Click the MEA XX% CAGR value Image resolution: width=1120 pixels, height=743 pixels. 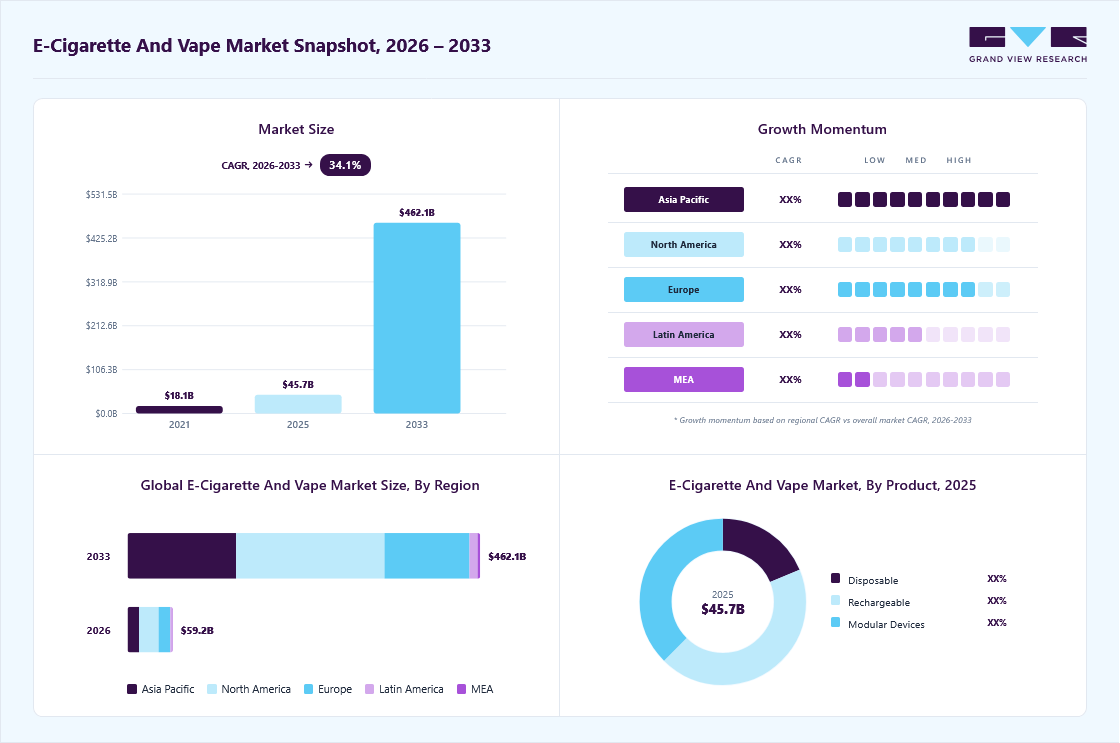[x=790, y=379]
